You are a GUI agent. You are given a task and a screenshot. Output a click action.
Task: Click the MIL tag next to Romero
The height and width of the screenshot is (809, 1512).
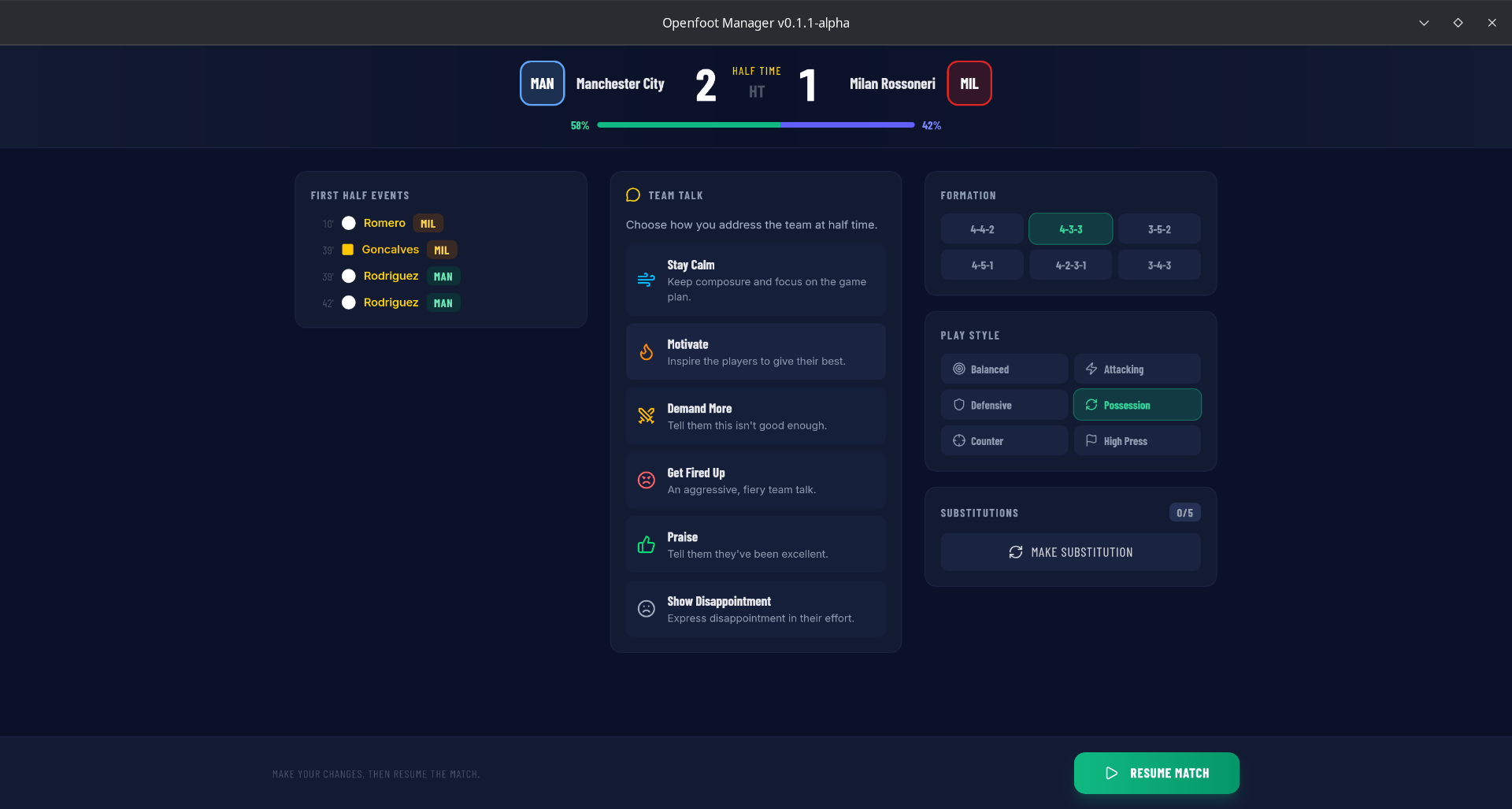pos(428,224)
